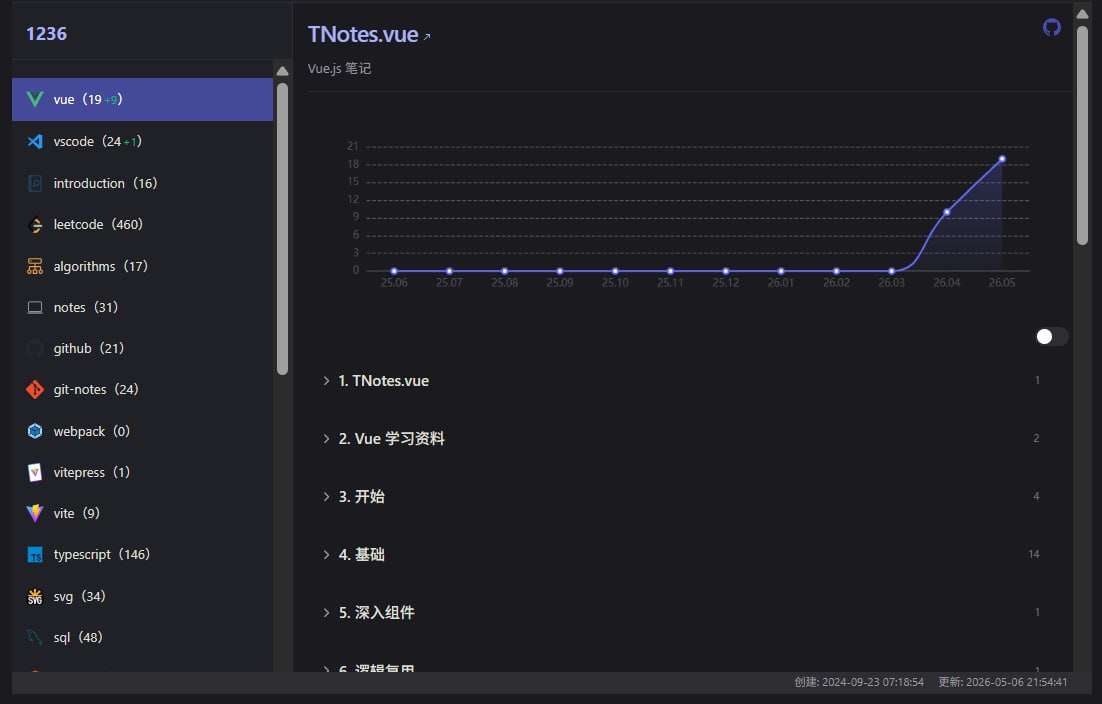Click the sidebar scroll-up arrow

(x=283, y=71)
